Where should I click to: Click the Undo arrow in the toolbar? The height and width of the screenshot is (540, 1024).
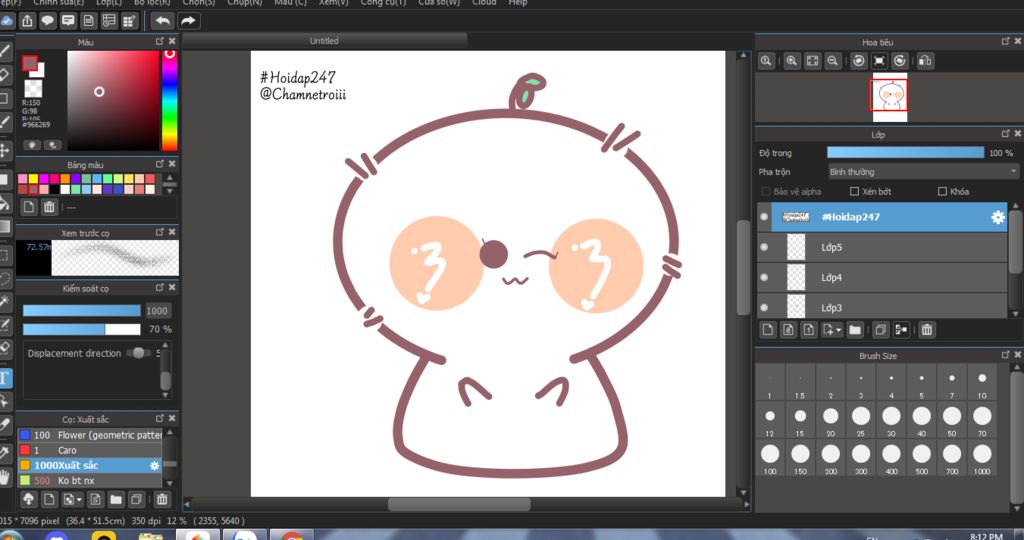tap(163, 21)
